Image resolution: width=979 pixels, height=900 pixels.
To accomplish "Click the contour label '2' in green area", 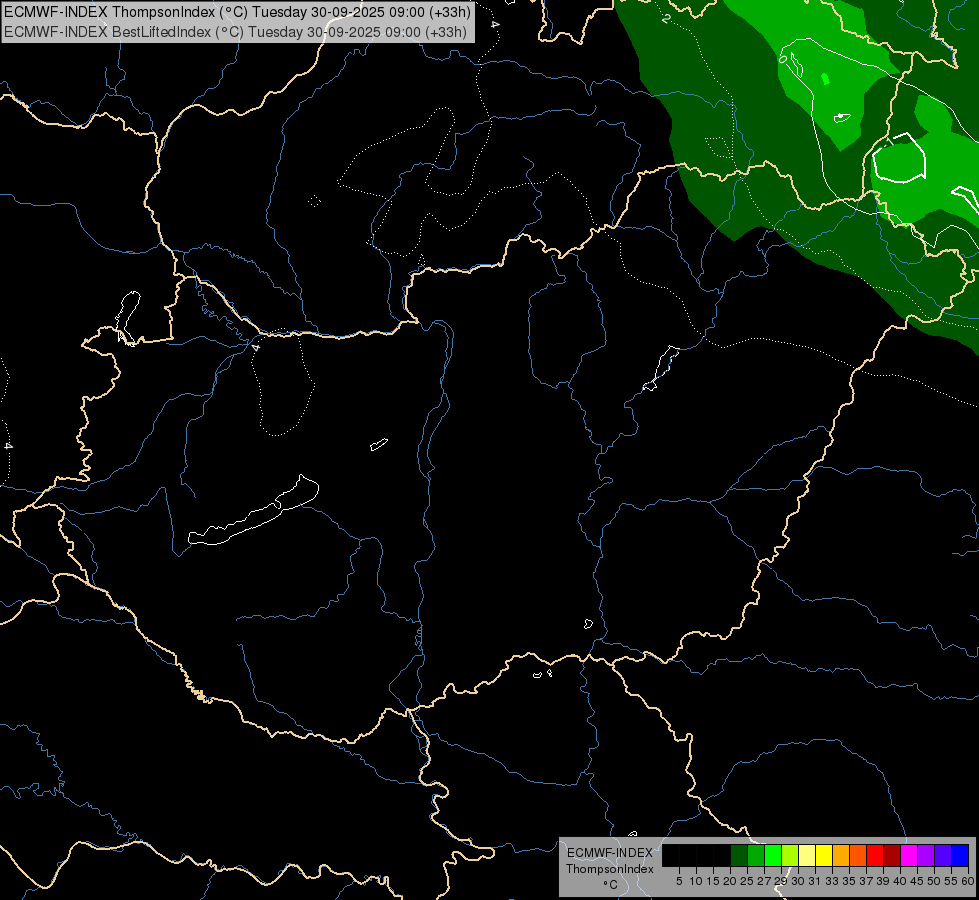I will click(666, 19).
